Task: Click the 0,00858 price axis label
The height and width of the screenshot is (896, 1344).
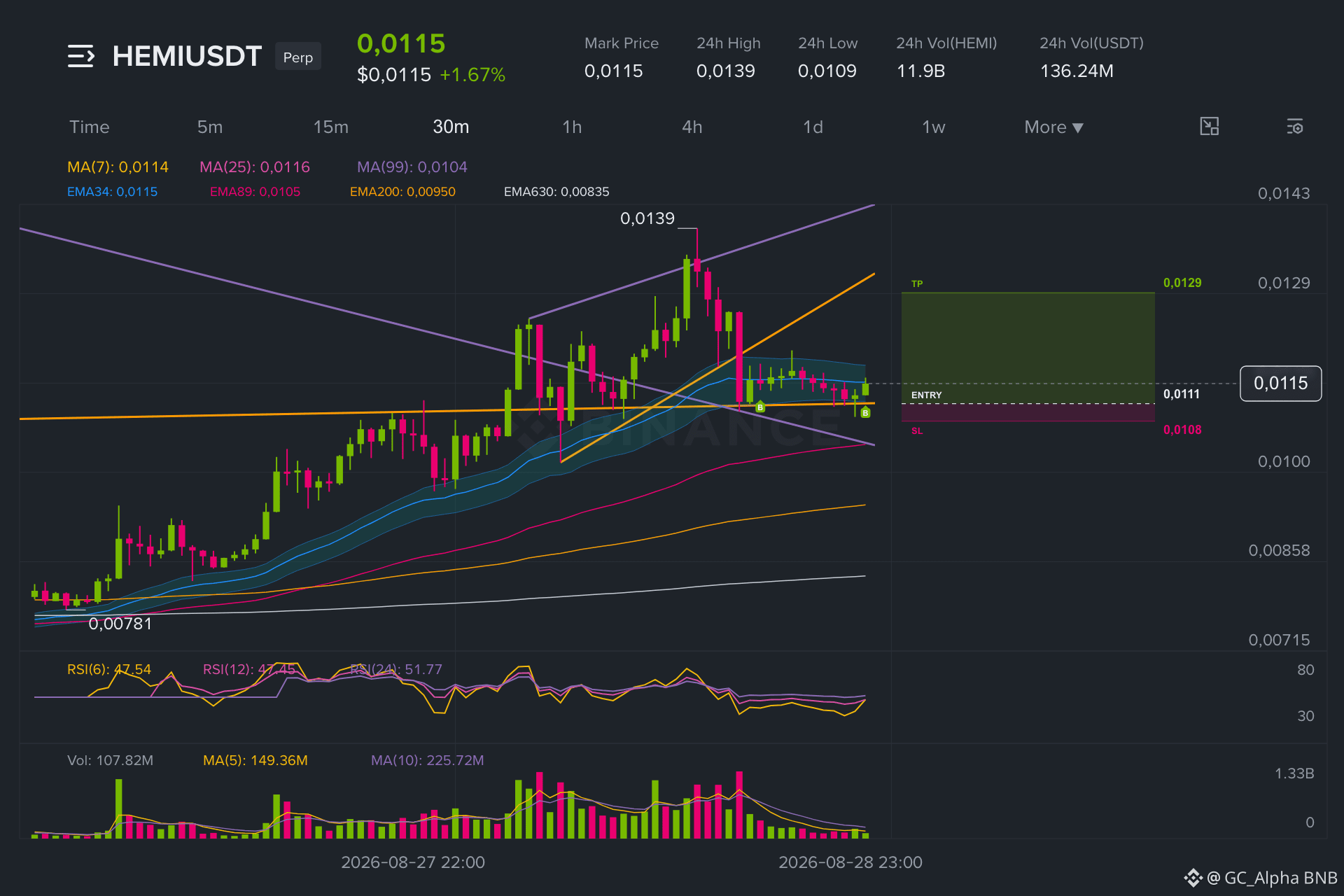Action: (x=1279, y=550)
